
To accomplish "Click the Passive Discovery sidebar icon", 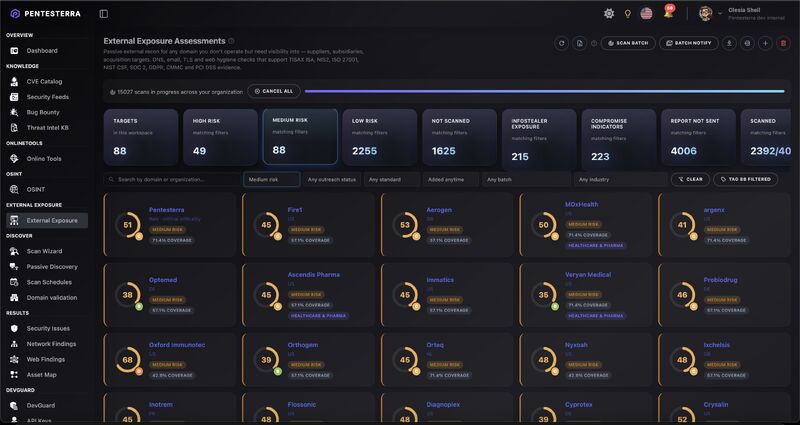I will (x=15, y=266).
